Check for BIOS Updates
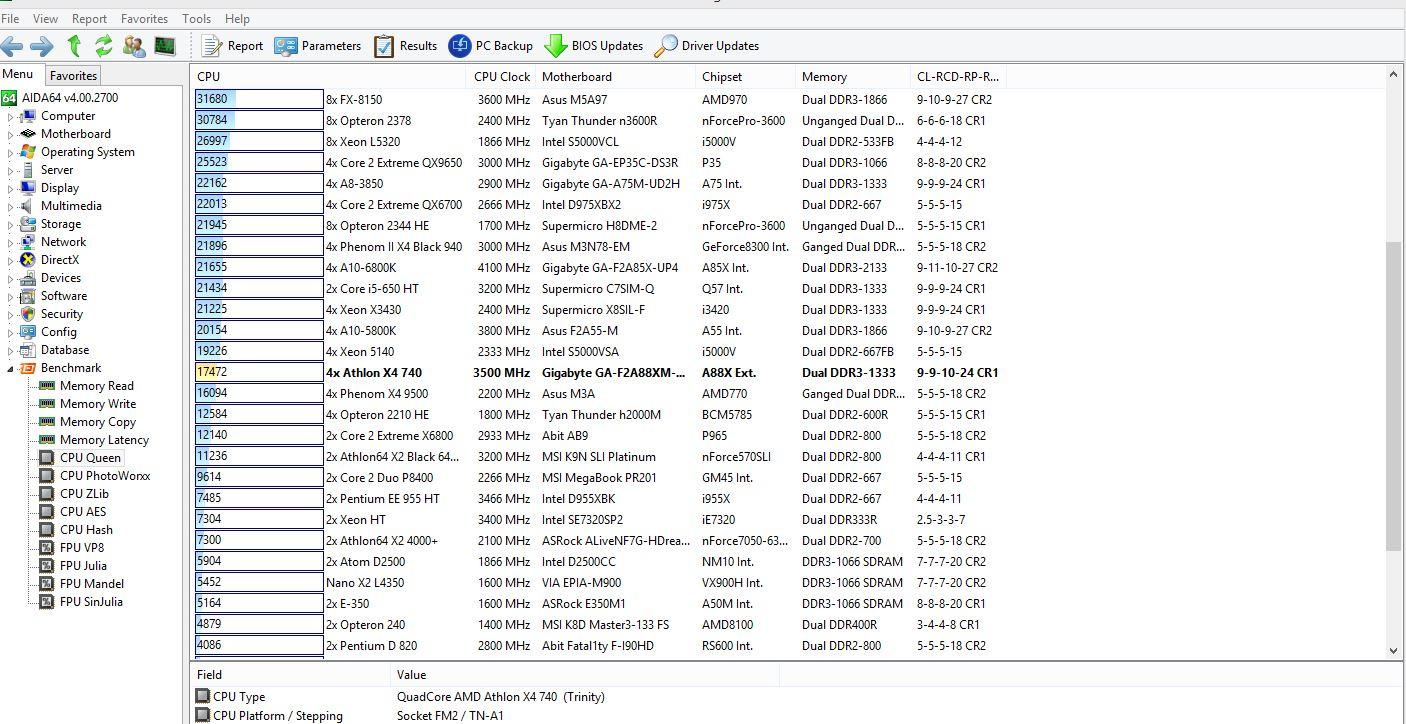The height and width of the screenshot is (724, 1406). [594, 46]
